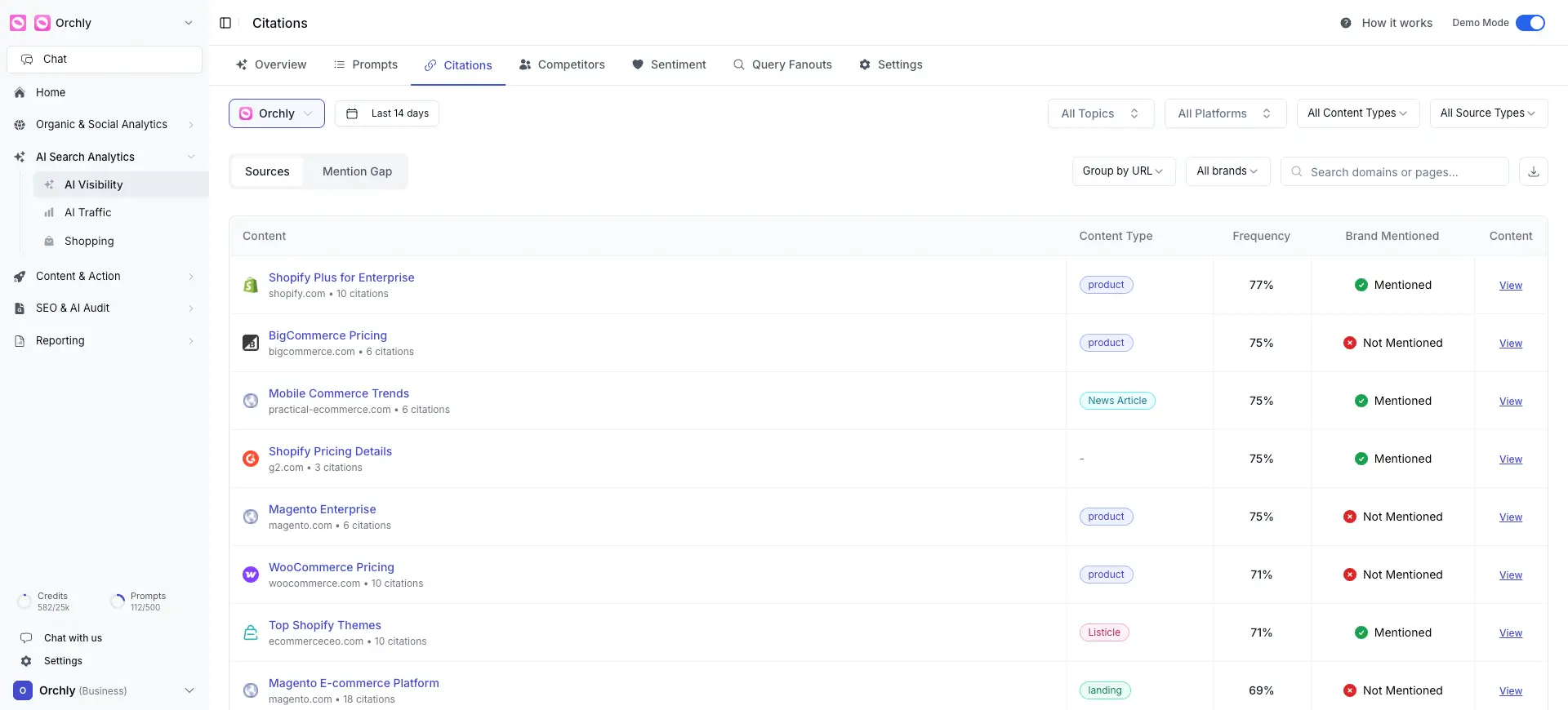Screen dimensions: 1568x710
Task: Click the Home icon in sidebar
Action: [20, 93]
